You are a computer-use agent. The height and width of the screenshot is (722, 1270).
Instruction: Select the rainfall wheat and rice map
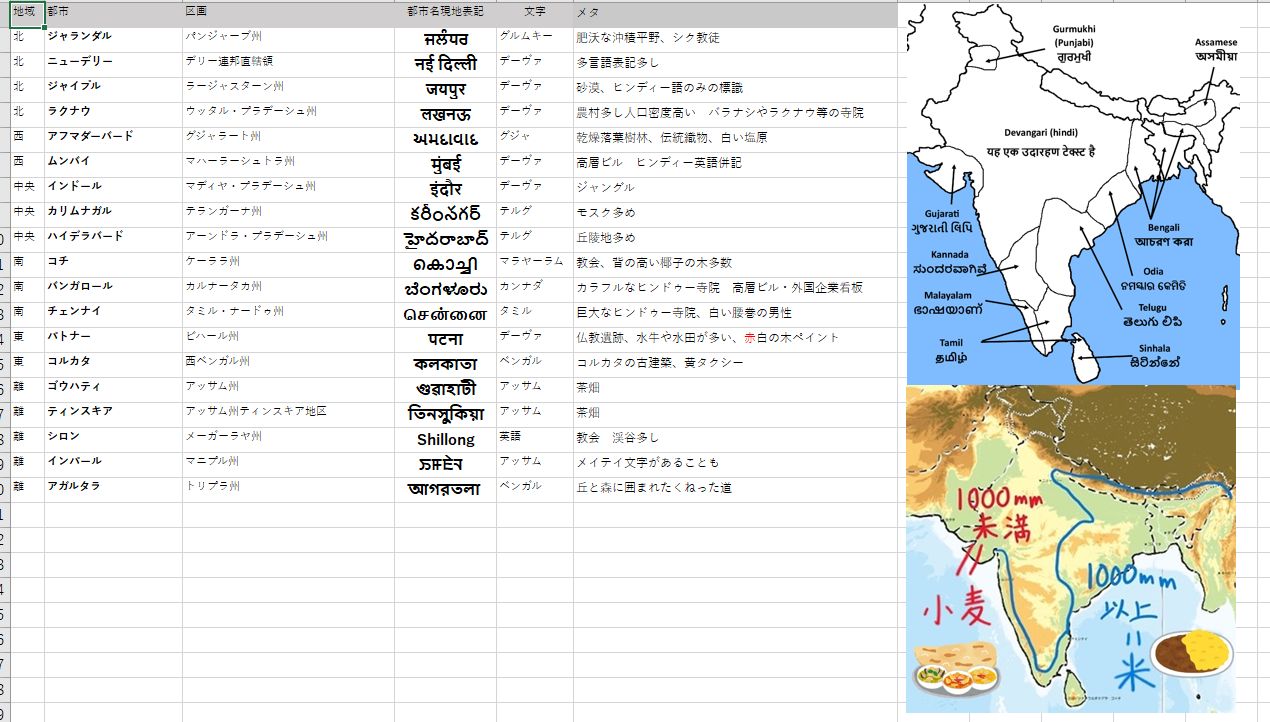click(1071, 548)
